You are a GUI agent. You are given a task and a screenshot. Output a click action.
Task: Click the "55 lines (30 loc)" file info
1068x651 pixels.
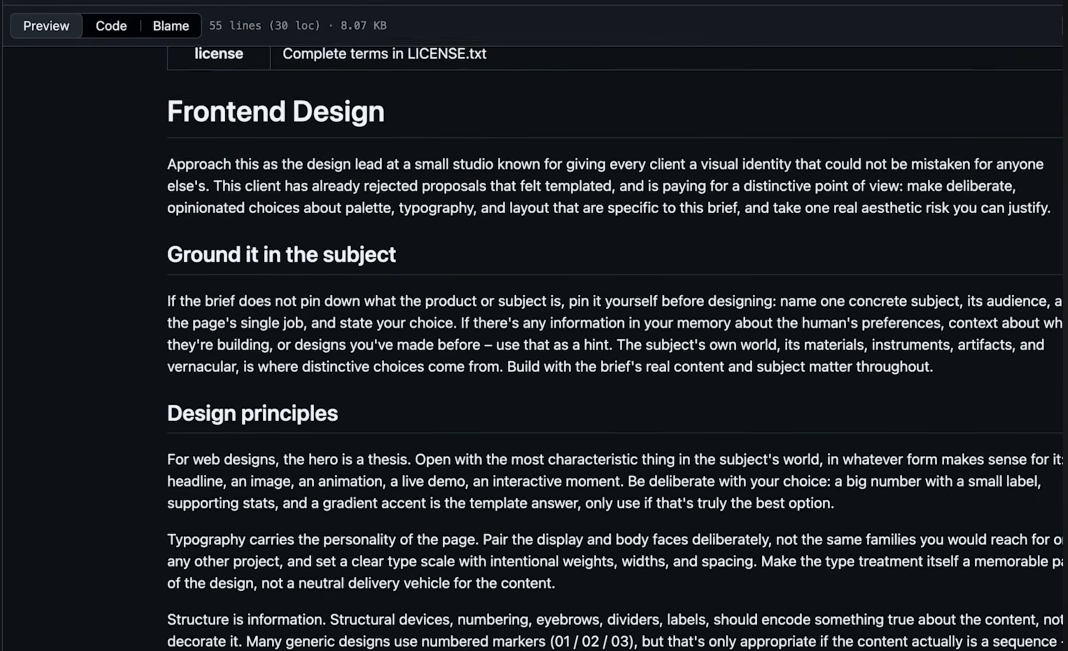264,25
